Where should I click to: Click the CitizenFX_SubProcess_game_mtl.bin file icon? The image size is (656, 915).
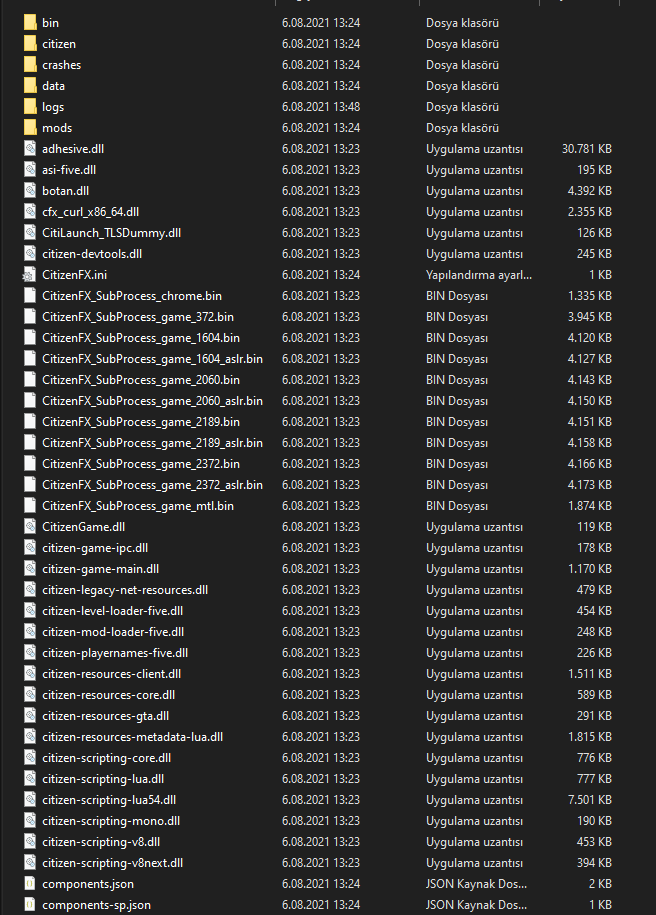click(30, 506)
